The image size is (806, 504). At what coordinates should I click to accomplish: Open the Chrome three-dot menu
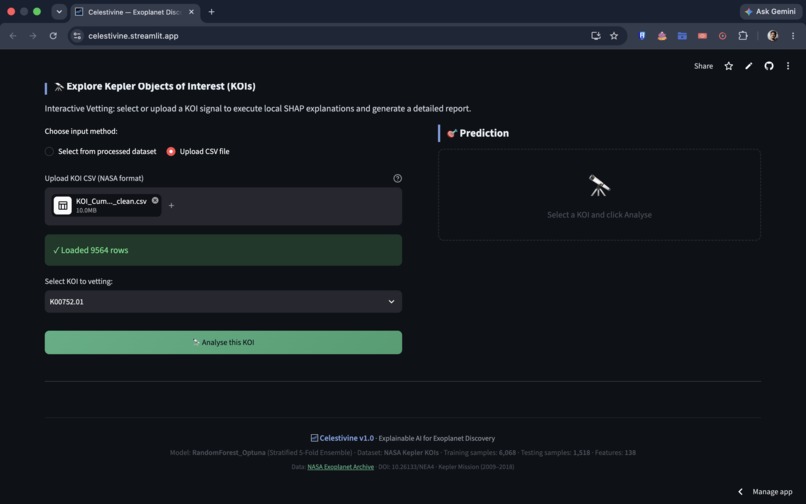(x=793, y=36)
